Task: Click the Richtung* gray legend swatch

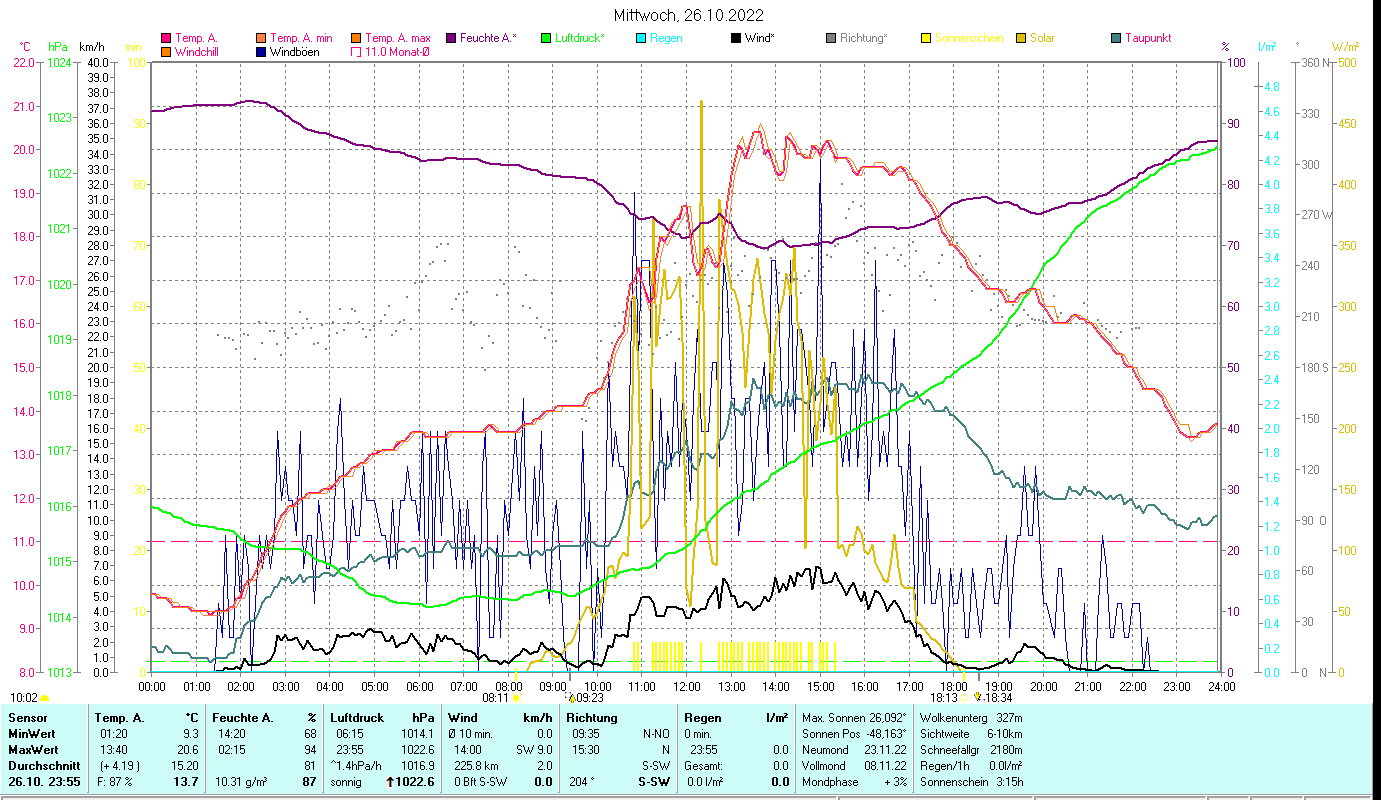Action: tap(830, 38)
